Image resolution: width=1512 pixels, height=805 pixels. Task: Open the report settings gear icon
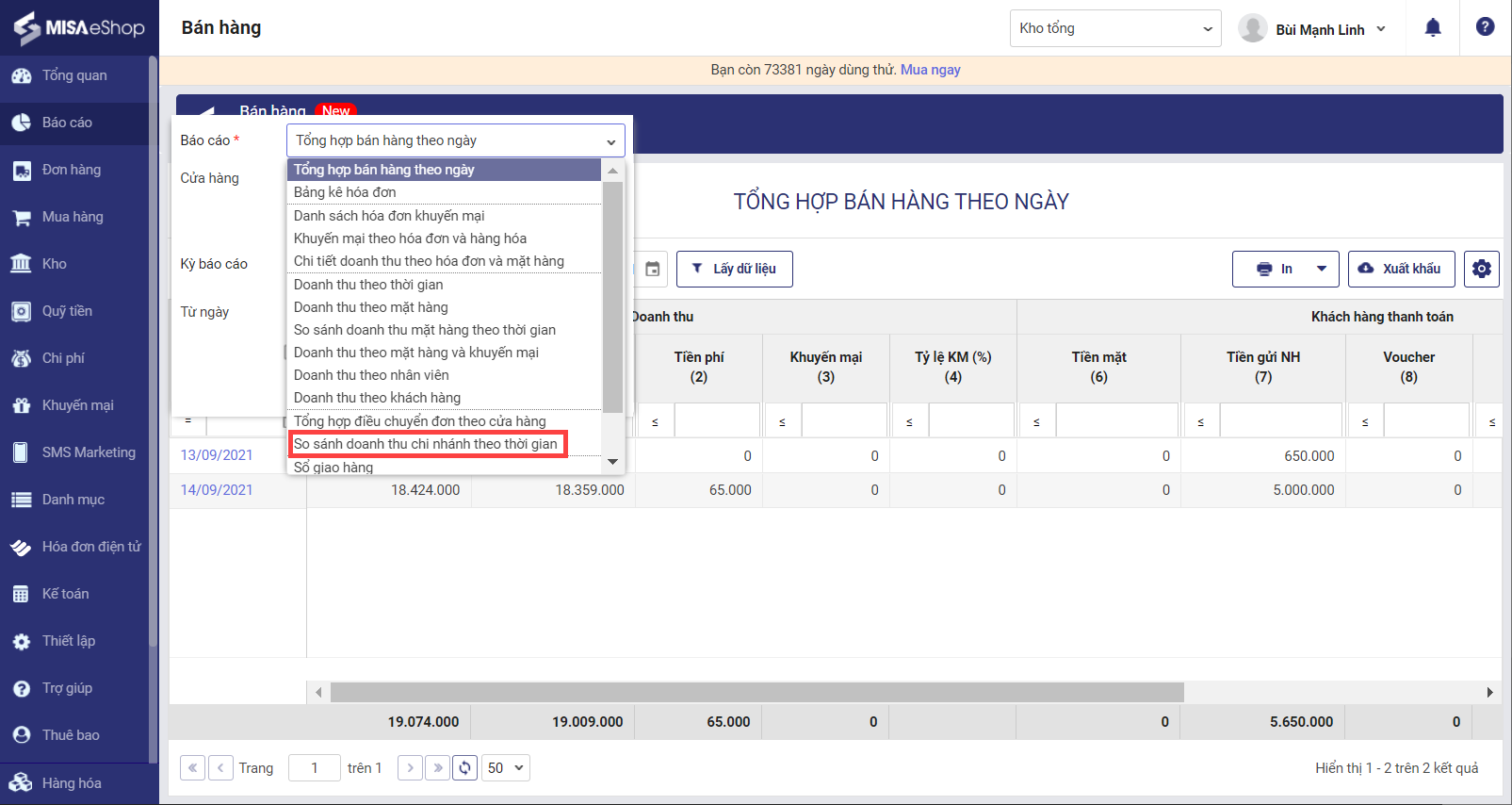[x=1481, y=269]
